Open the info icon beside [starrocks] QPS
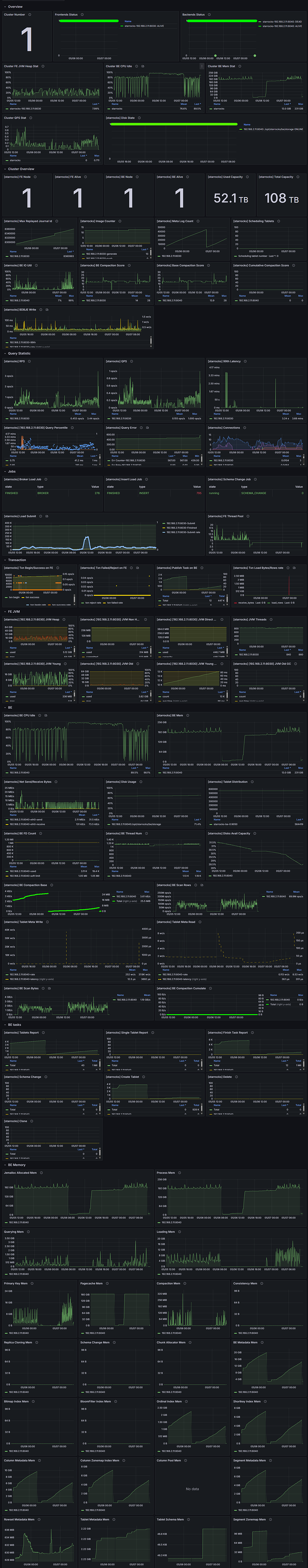 (x=132, y=362)
